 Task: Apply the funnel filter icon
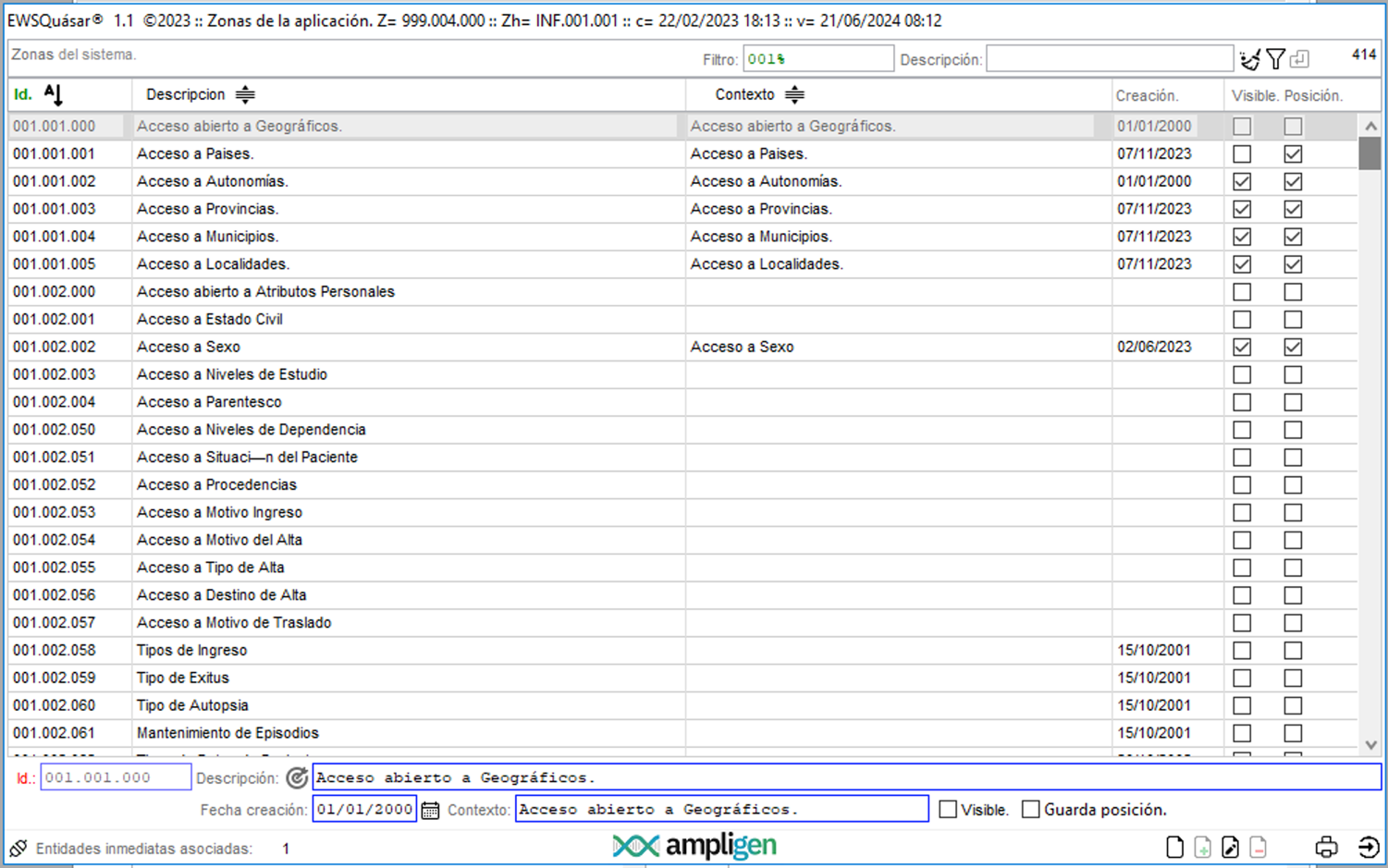click(x=1276, y=60)
